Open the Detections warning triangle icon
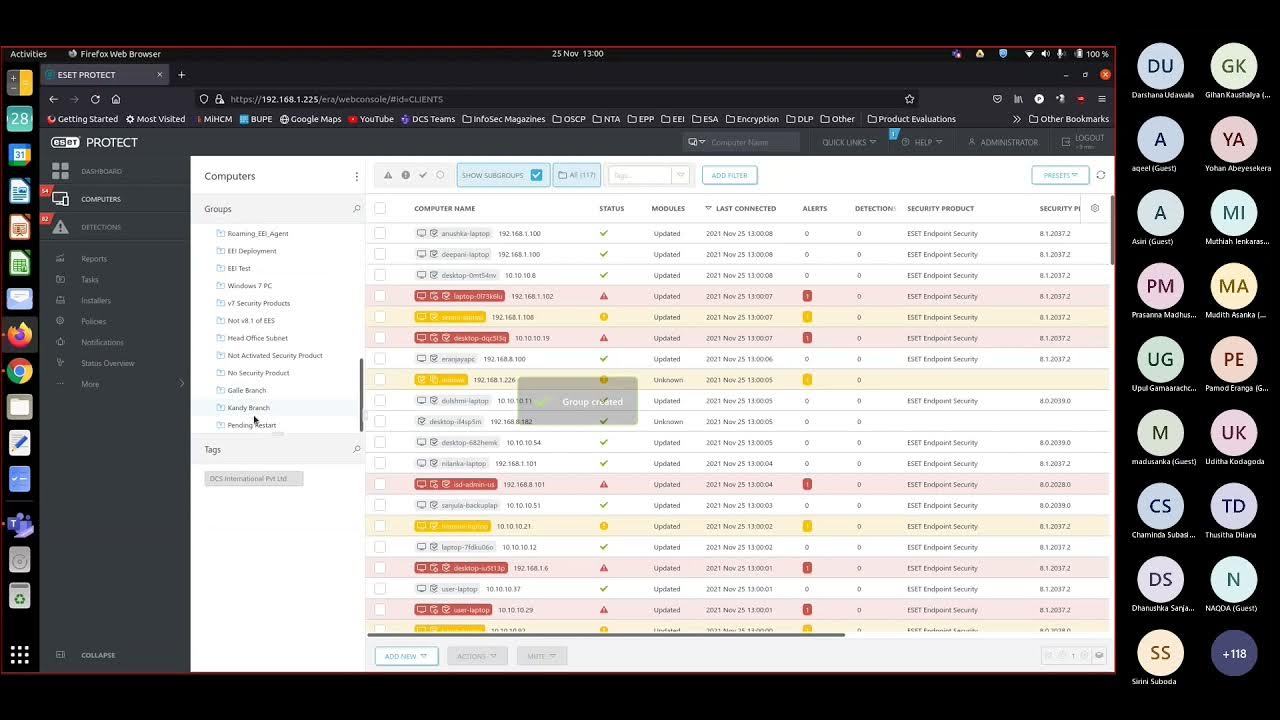This screenshot has height=720, width=1280. coord(60,227)
